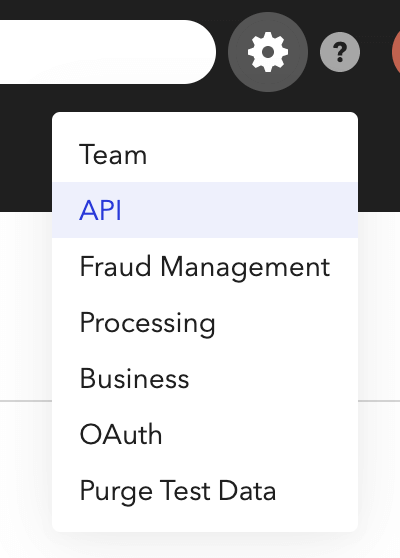Select Team from settings menu
Image resolution: width=400 pixels, height=558 pixels.
[x=205, y=154]
